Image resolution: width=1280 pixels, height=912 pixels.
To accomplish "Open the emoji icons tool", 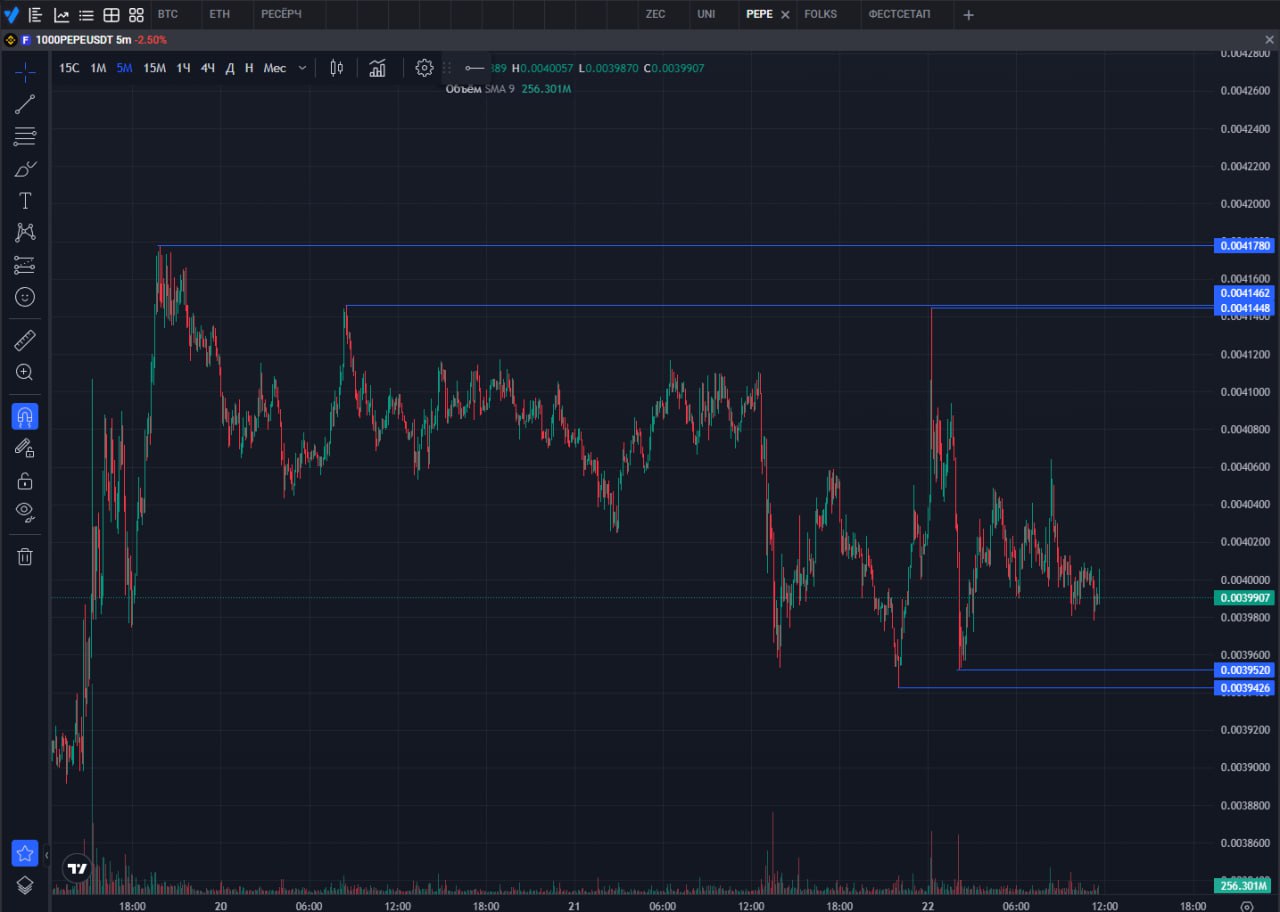I will (25, 297).
